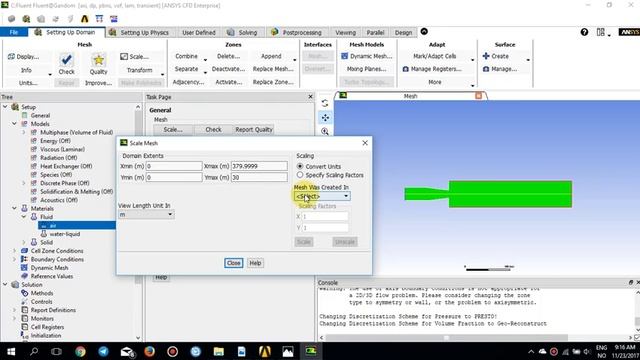The width and height of the screenshot is (640, 360).
Task: Click the Display mesh button
Action: click(x=23, y=56)
